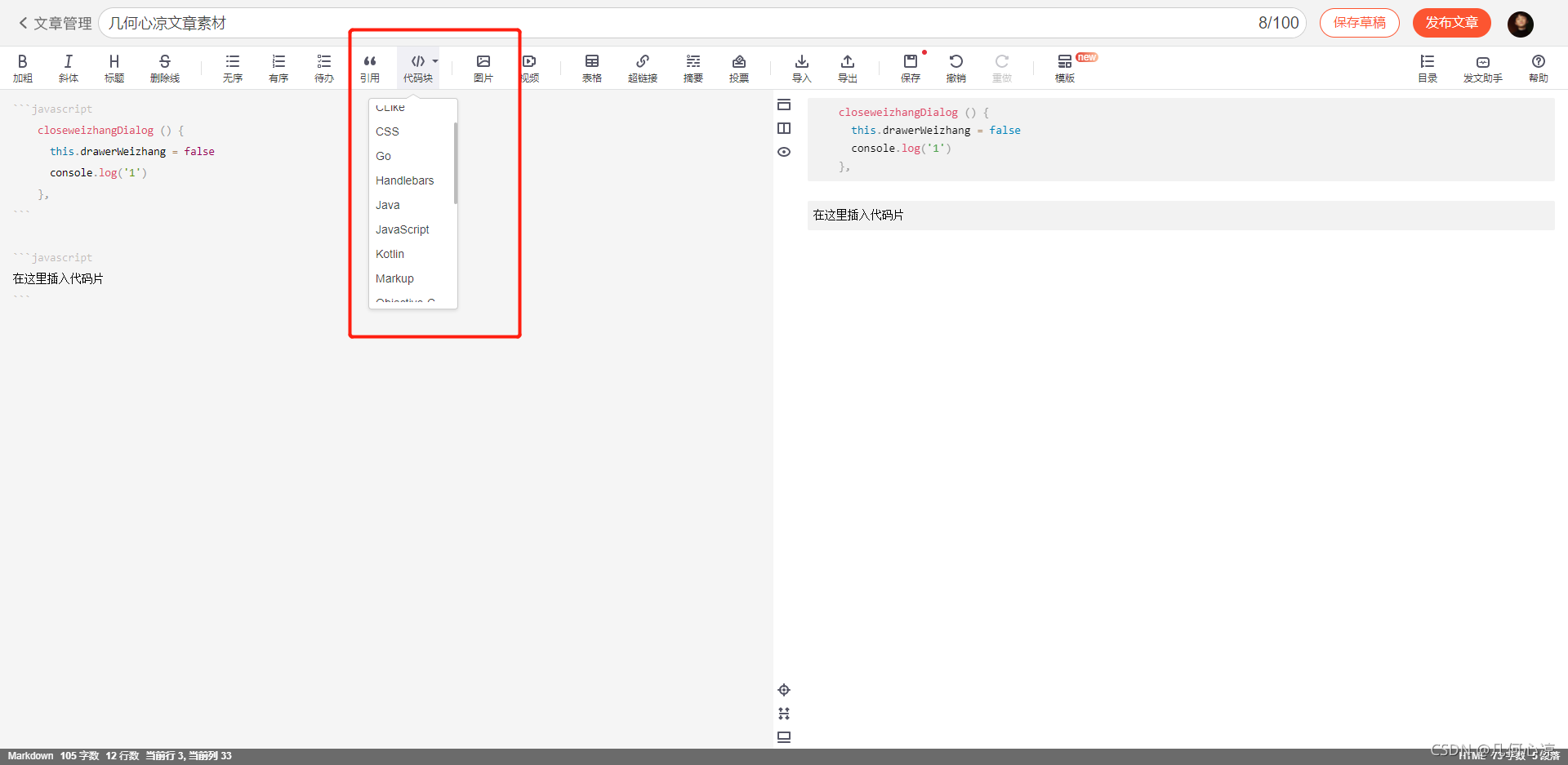Apply strikethrough (删除线)
The height and width of the screenshot is (765, 1568).
click(x=165, y=69)
